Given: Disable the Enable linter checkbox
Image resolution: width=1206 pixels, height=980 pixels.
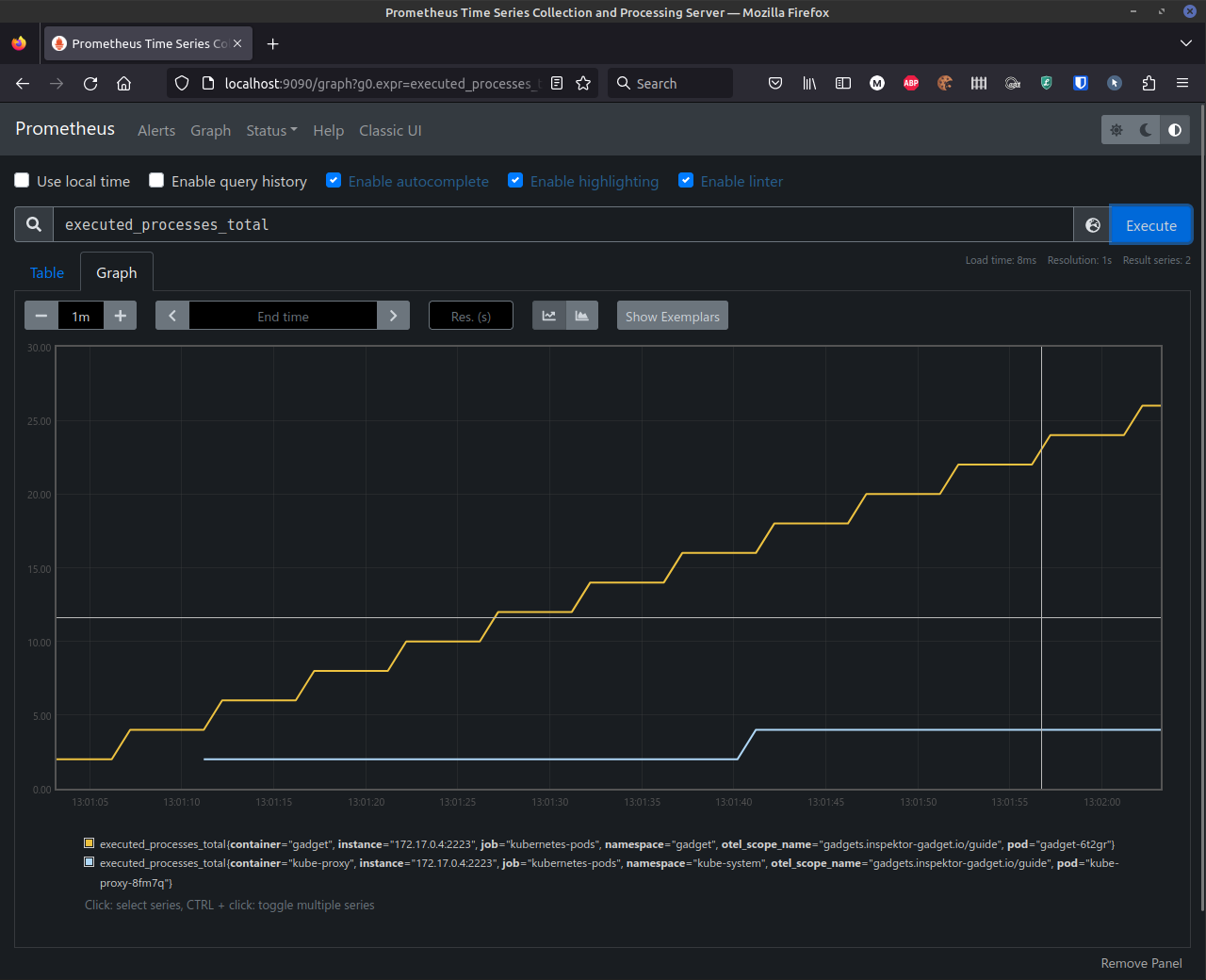Looking at the screenshot, I should pyautogui.click(x=686, y=181).
